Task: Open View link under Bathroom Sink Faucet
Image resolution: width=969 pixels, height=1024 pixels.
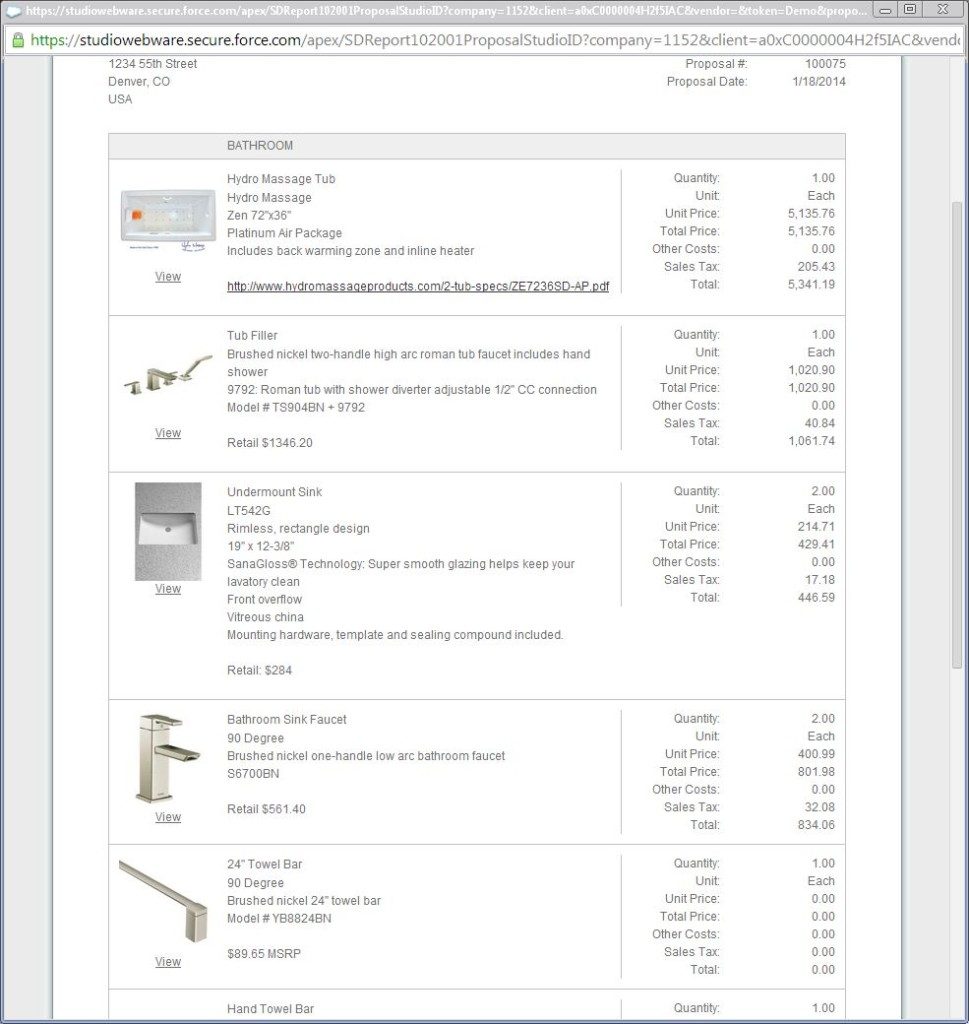Action: 168,817
